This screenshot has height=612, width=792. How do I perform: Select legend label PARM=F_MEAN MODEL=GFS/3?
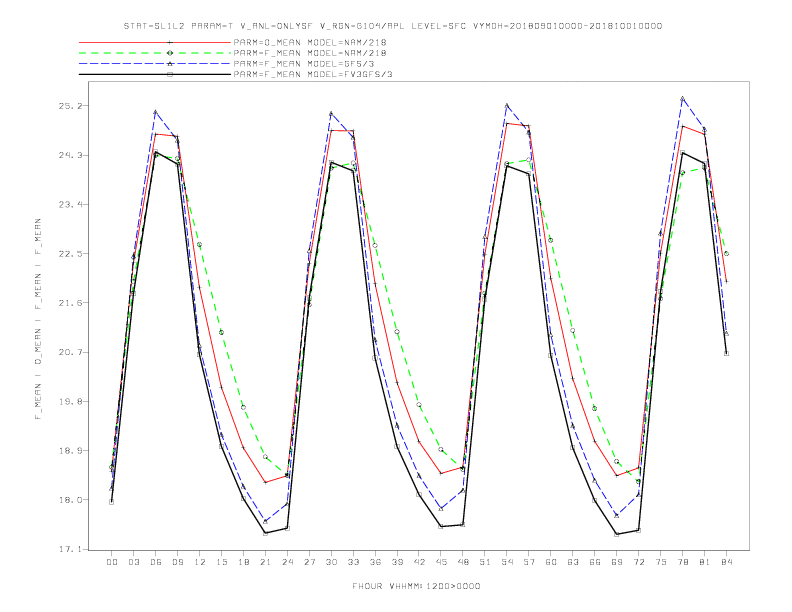click(304, 64)
